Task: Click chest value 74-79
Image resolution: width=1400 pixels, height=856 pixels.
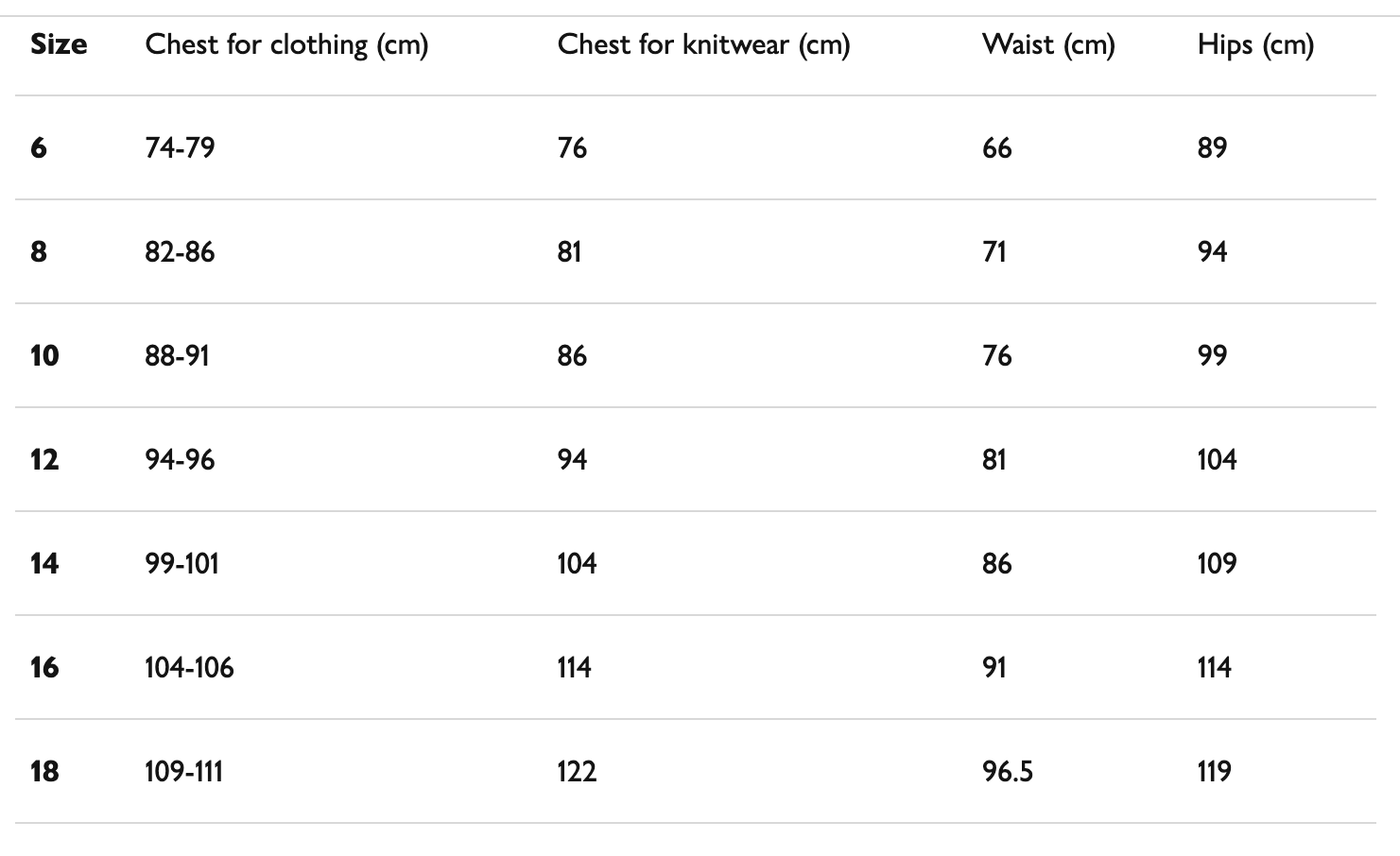Action: tap(180, 147)
